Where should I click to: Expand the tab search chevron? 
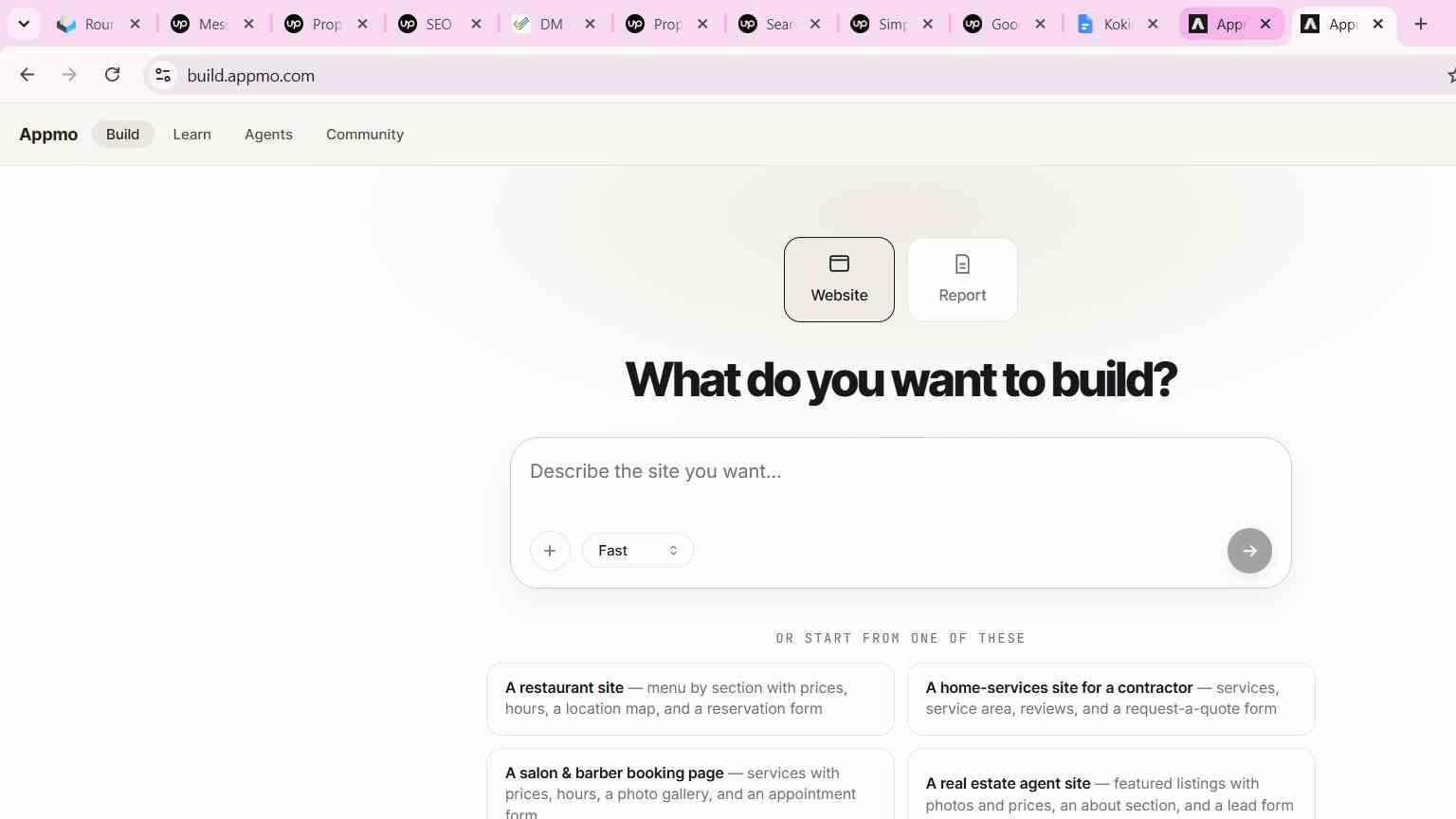[x=24, y=24]
